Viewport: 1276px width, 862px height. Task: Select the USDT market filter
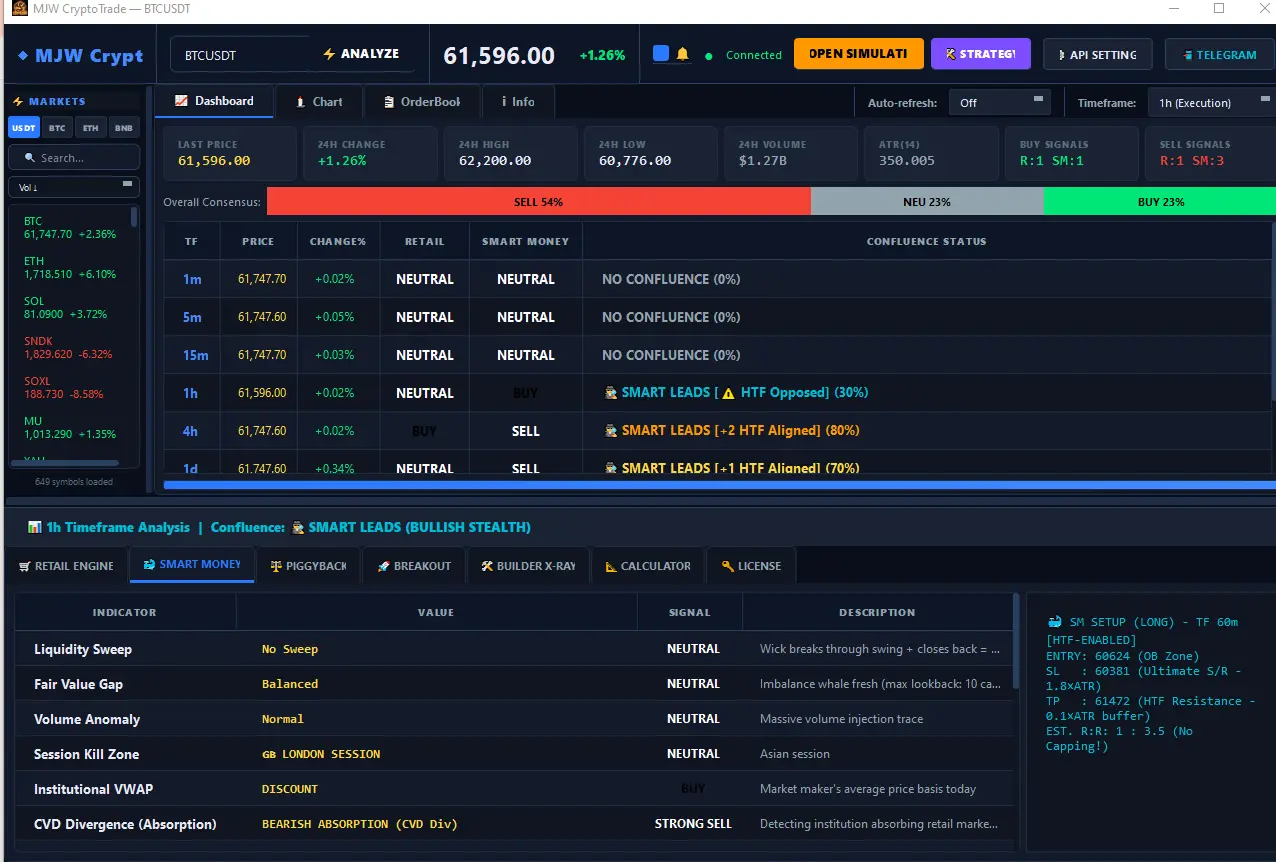[24, 128]
